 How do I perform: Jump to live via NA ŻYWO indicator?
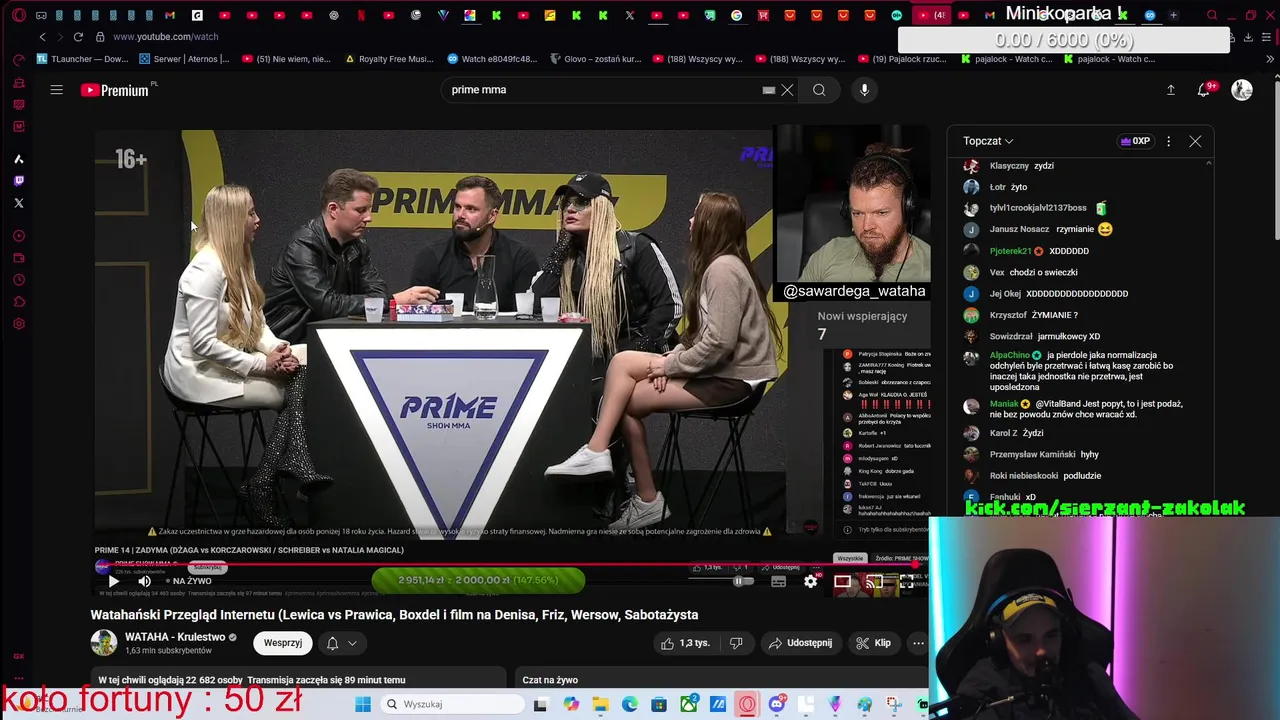tap(189, 581)
